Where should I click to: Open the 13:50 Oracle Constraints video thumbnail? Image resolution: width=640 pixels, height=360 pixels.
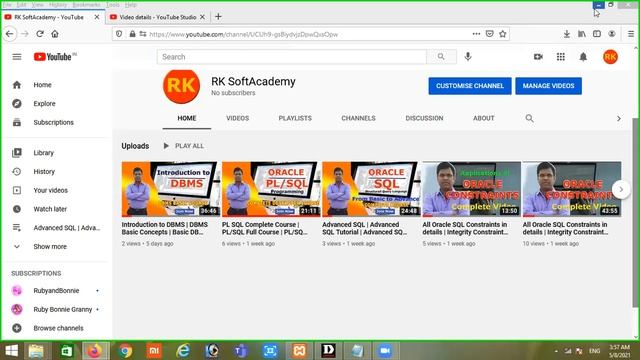pos(472,189)
